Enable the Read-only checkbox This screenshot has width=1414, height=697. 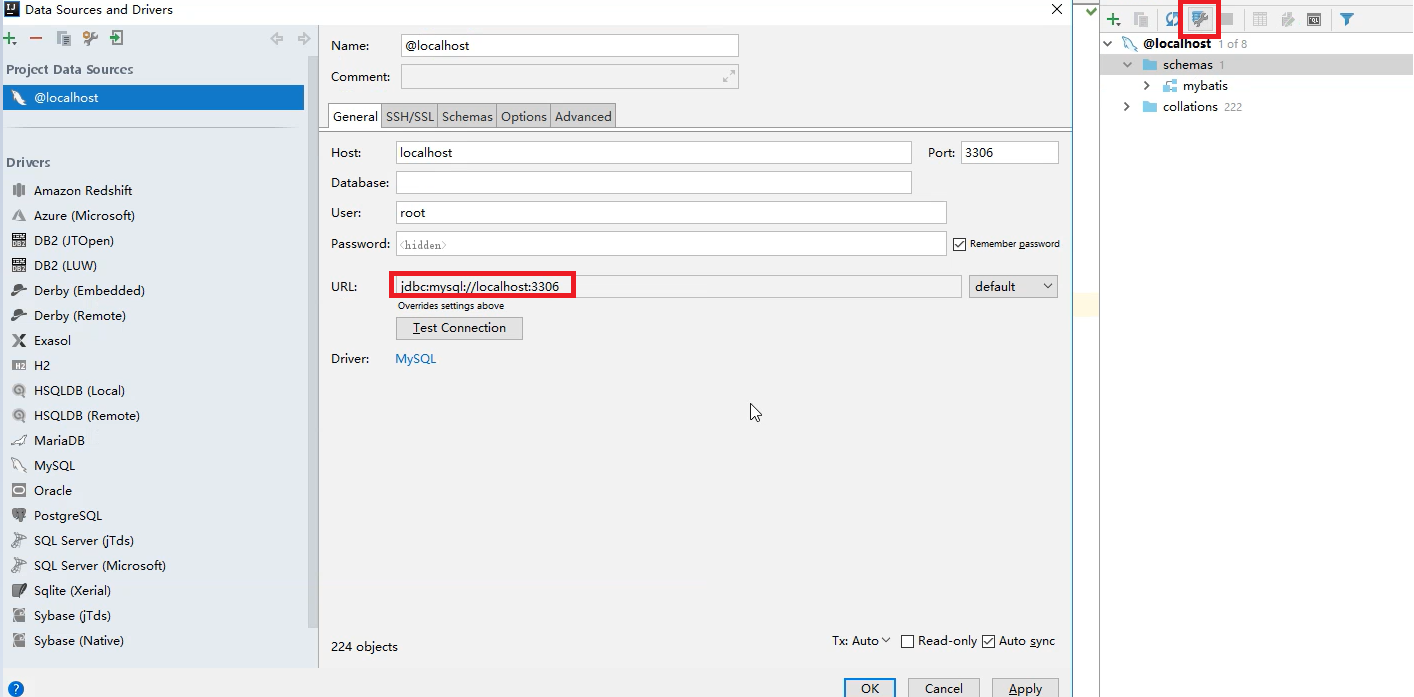tap(908, 641)
